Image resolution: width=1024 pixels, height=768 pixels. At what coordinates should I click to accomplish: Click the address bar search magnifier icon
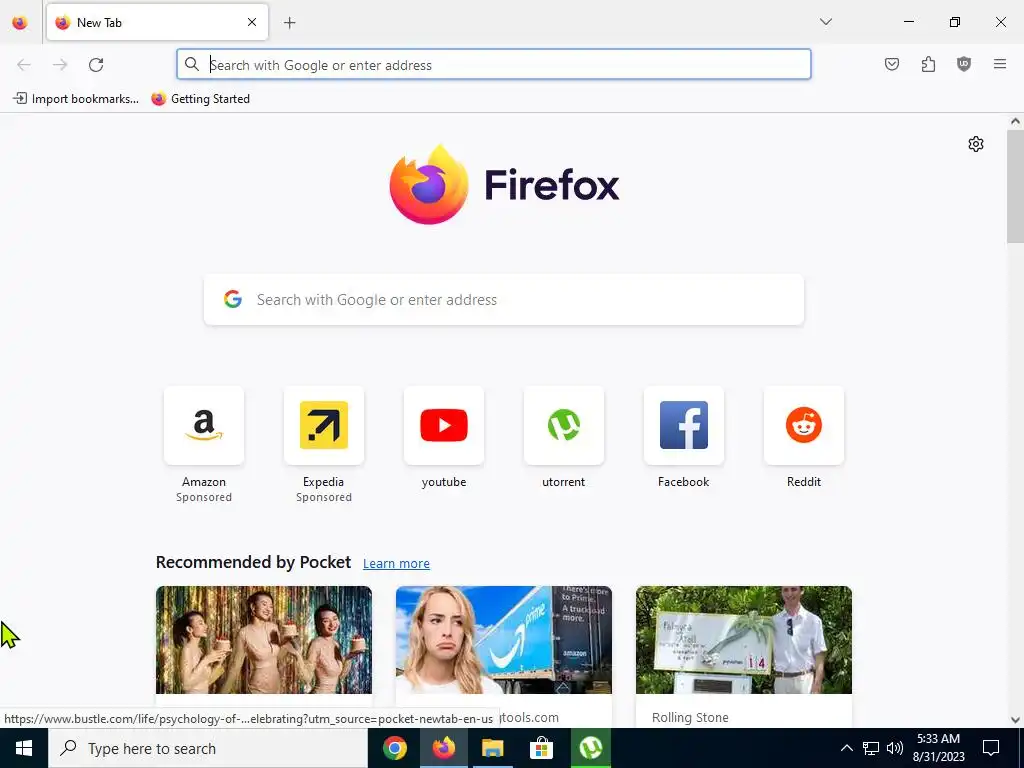191,64
